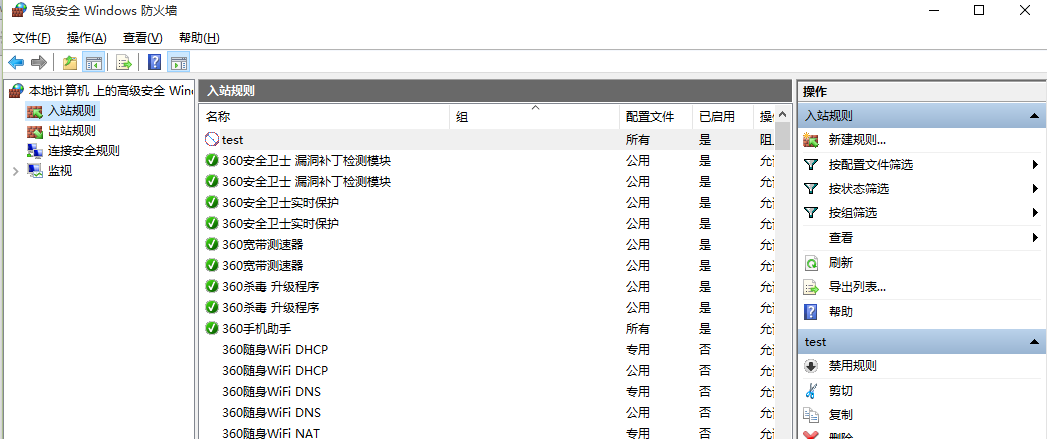Image resolution: width=1047 pixels, height=439 pixels.
Task: Open submenu arrow for 查看
Action: click(x=1035, y=238)
